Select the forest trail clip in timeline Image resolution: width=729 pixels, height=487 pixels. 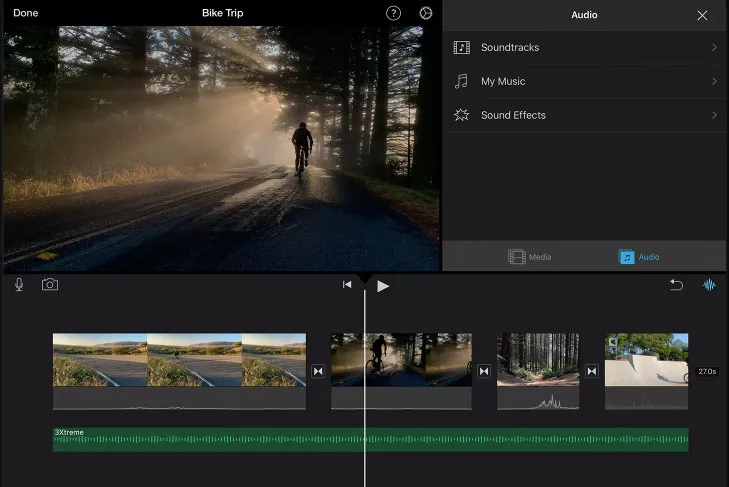pos(538,371)
